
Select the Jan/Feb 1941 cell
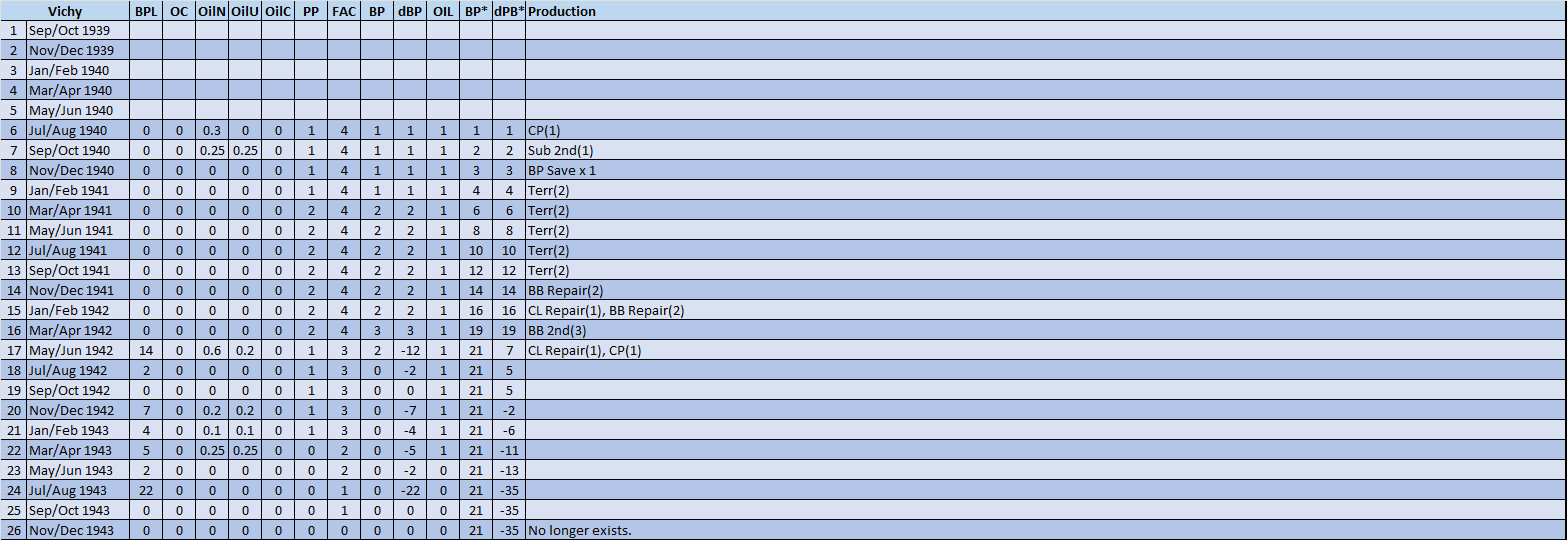pos(78,191)
